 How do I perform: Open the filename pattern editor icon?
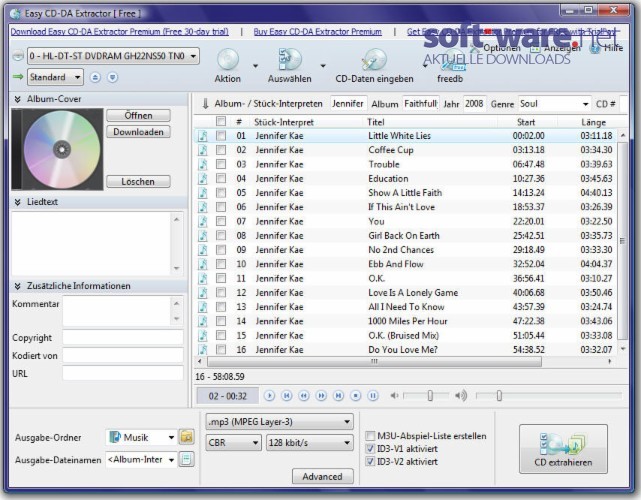(x=187, y=459)
